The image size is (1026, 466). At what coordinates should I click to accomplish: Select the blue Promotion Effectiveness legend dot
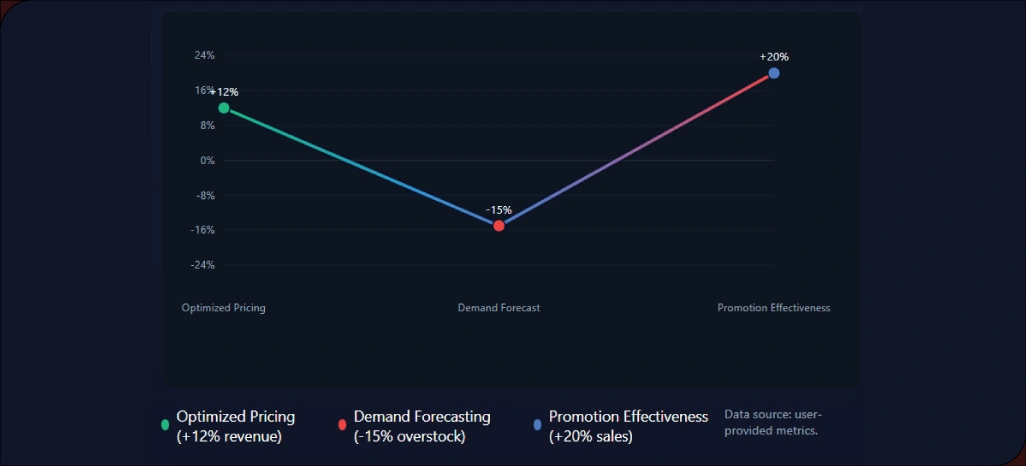pyautogui.click(x=538, y=425)
